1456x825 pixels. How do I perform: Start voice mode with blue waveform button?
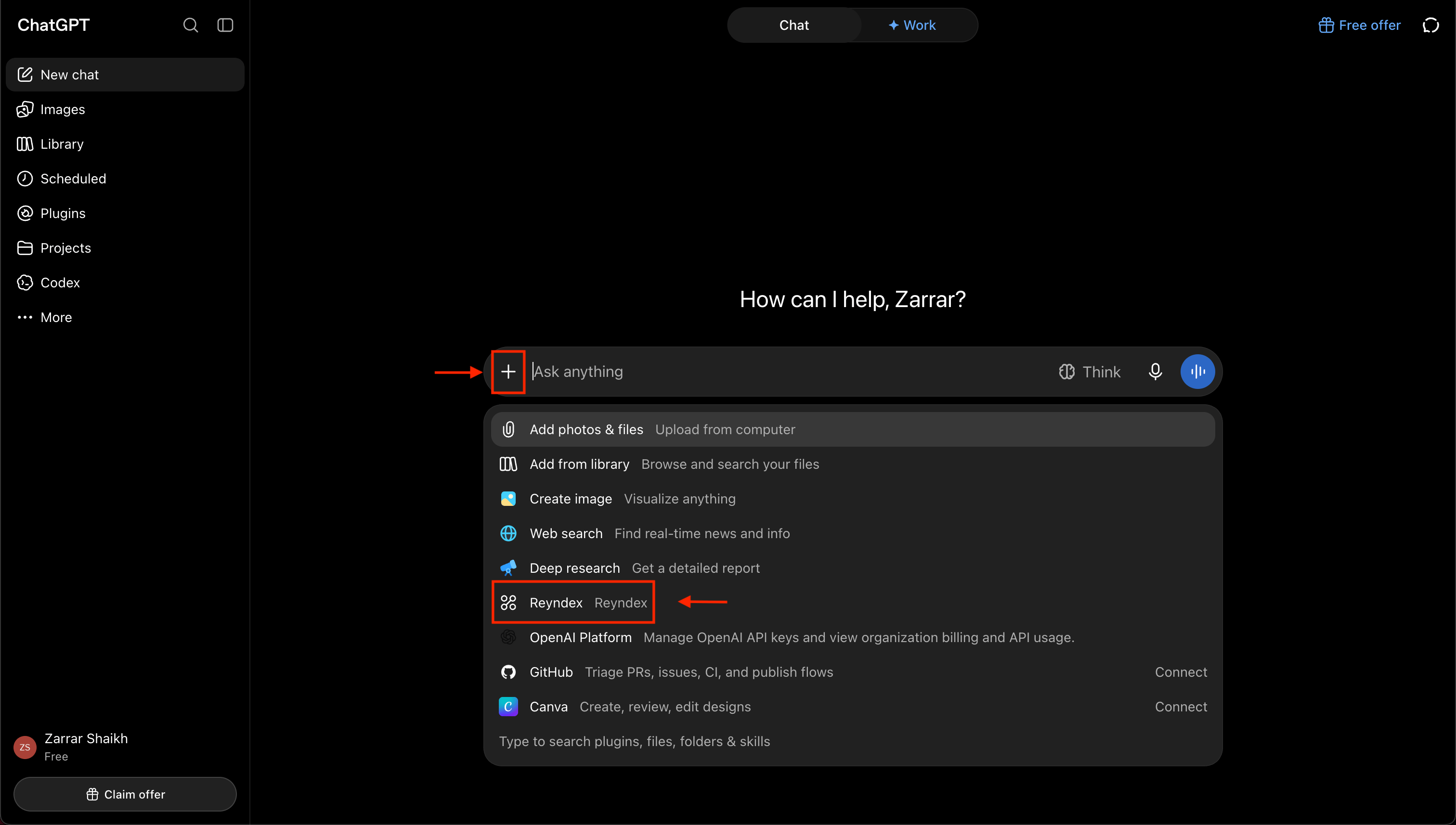tap(1197, 372)
